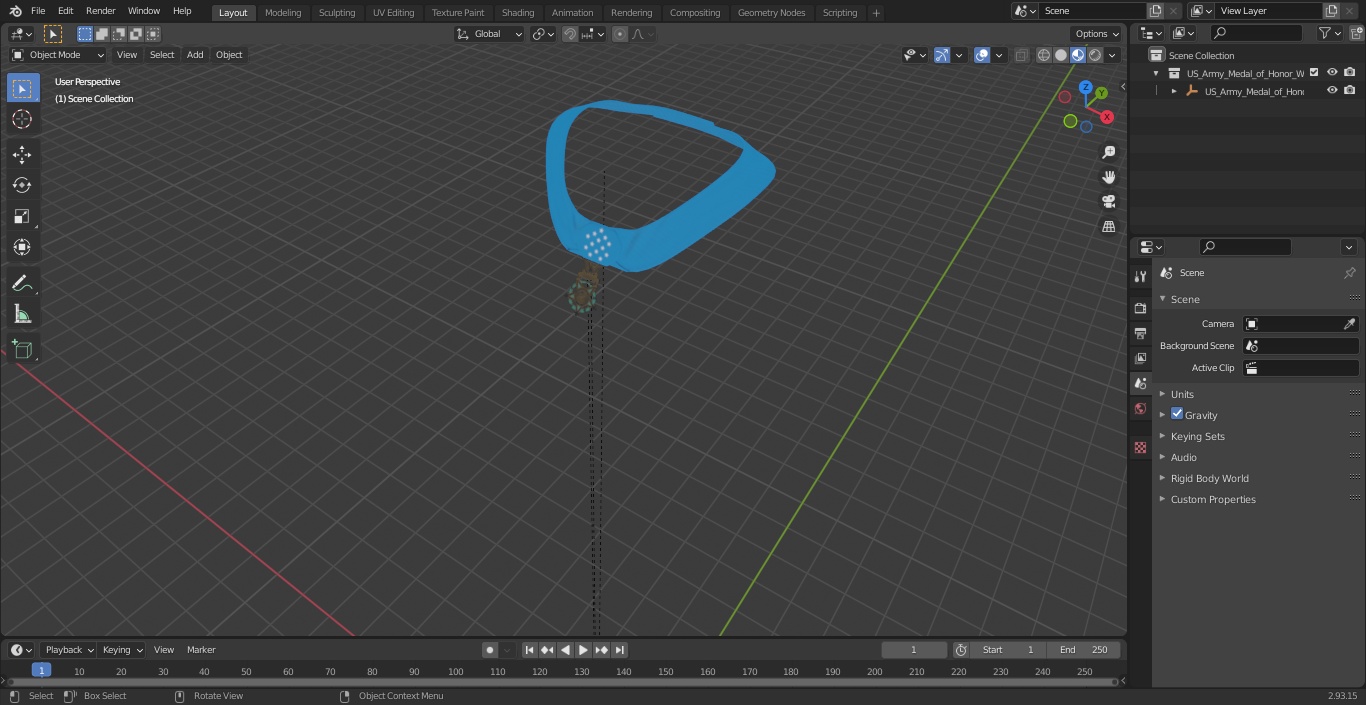Click the zoom magnifier viewport gizmo
The width and height of the screenshot is (1366, 705).
[x=1108, y=152]
